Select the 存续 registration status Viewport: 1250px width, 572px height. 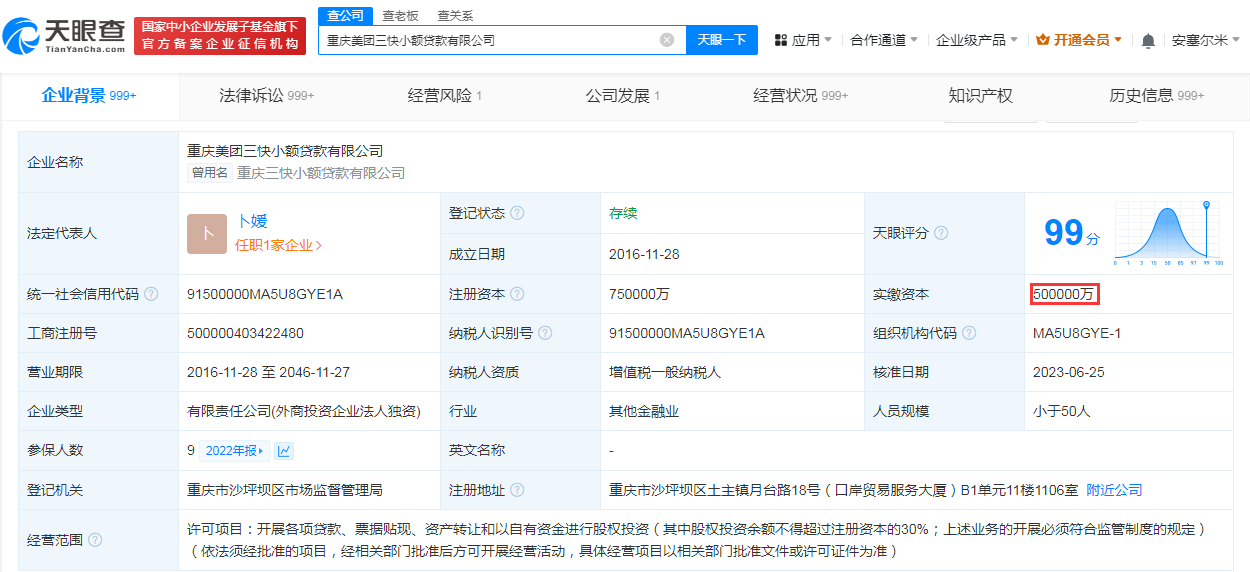point(623,213)
